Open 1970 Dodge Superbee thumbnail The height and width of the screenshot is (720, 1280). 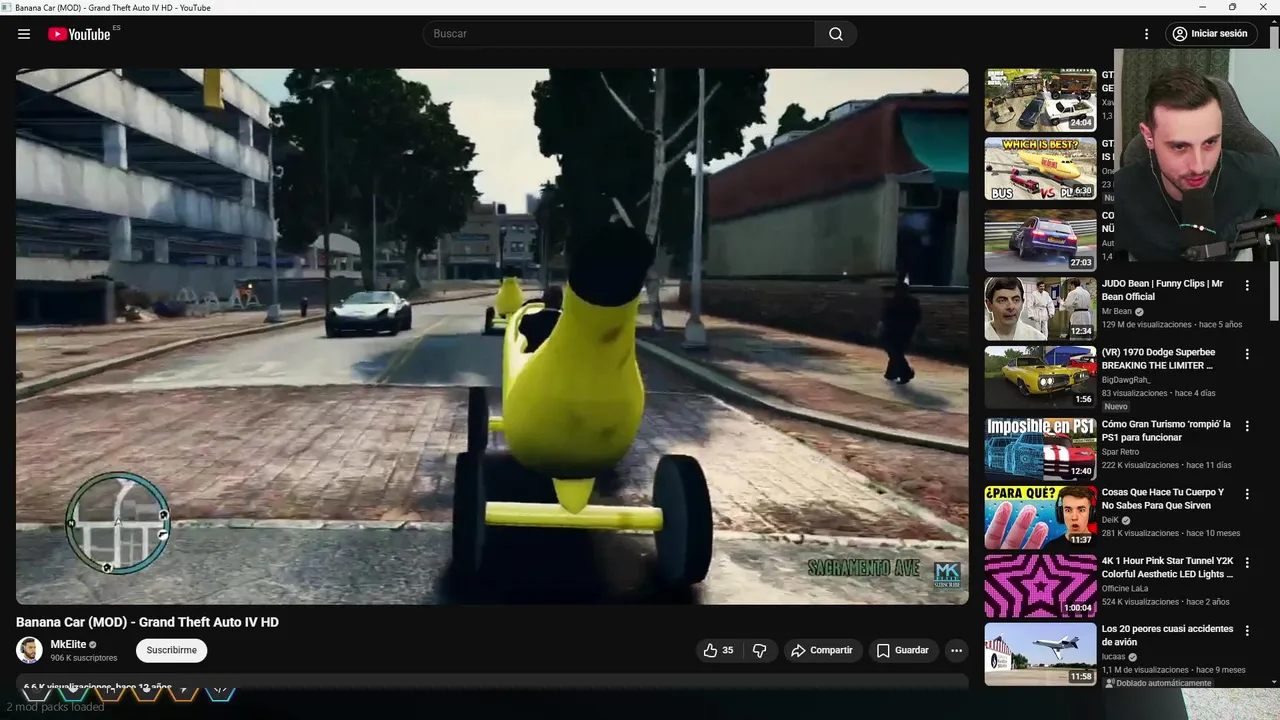click(x=1040, y=377)
